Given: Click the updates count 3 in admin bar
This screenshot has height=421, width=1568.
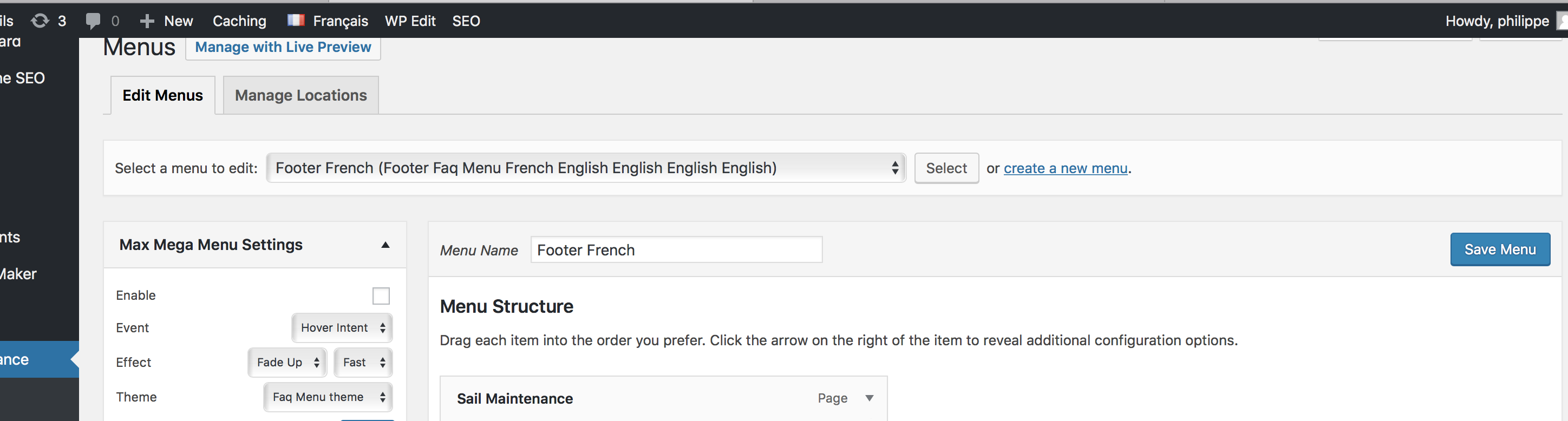Looking at the screenshot, I should (62, 21).
